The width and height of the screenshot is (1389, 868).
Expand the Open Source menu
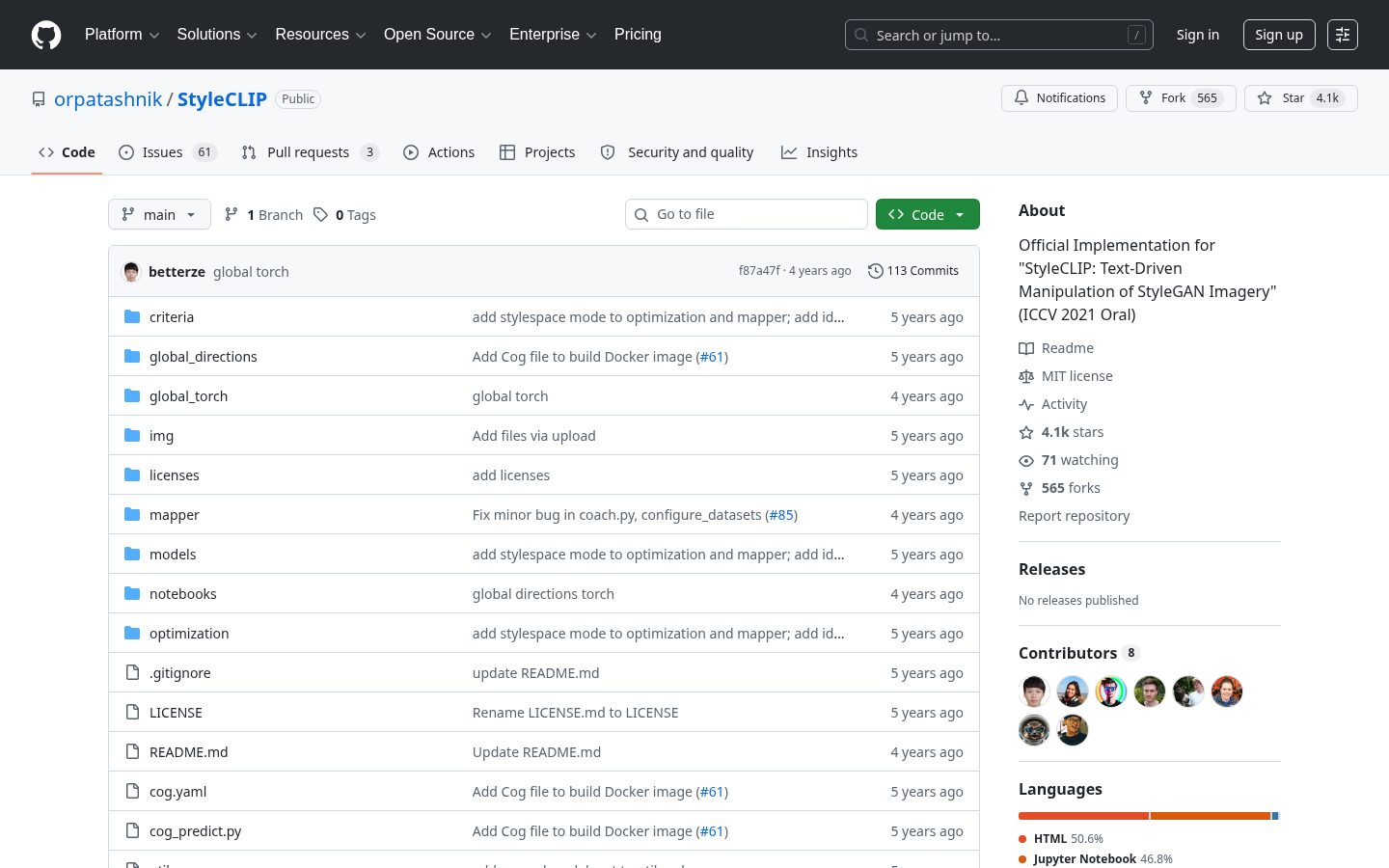pyautogui.click(x=438, y=35)
